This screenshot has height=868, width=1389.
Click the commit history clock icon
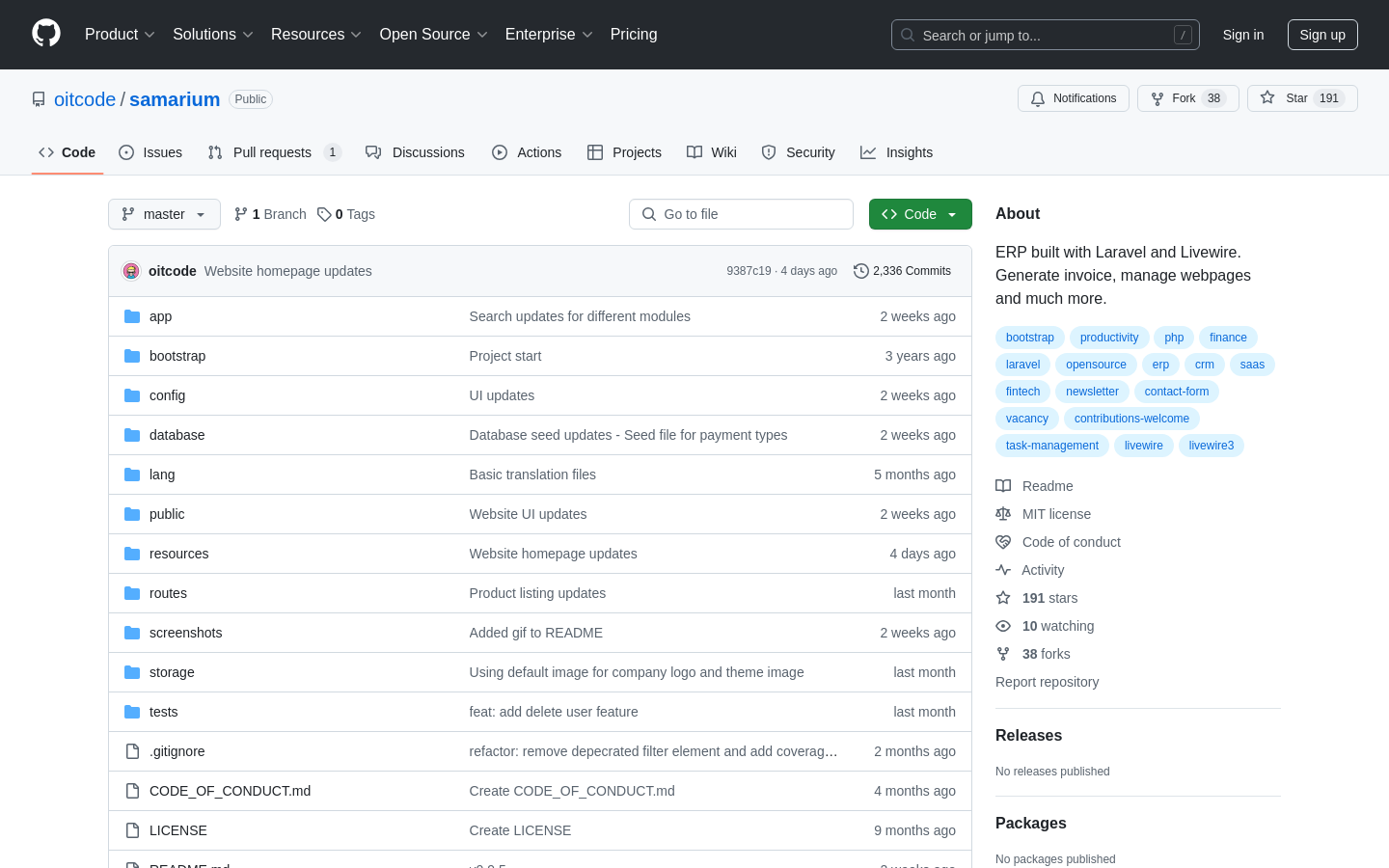[x=861, y=271]
